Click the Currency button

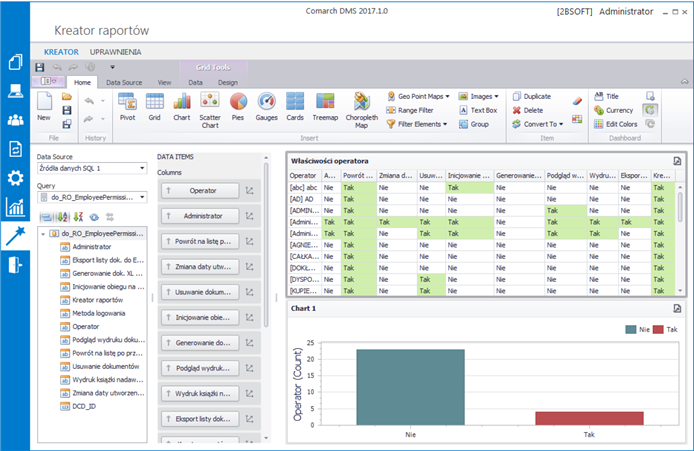click(613, 110)
